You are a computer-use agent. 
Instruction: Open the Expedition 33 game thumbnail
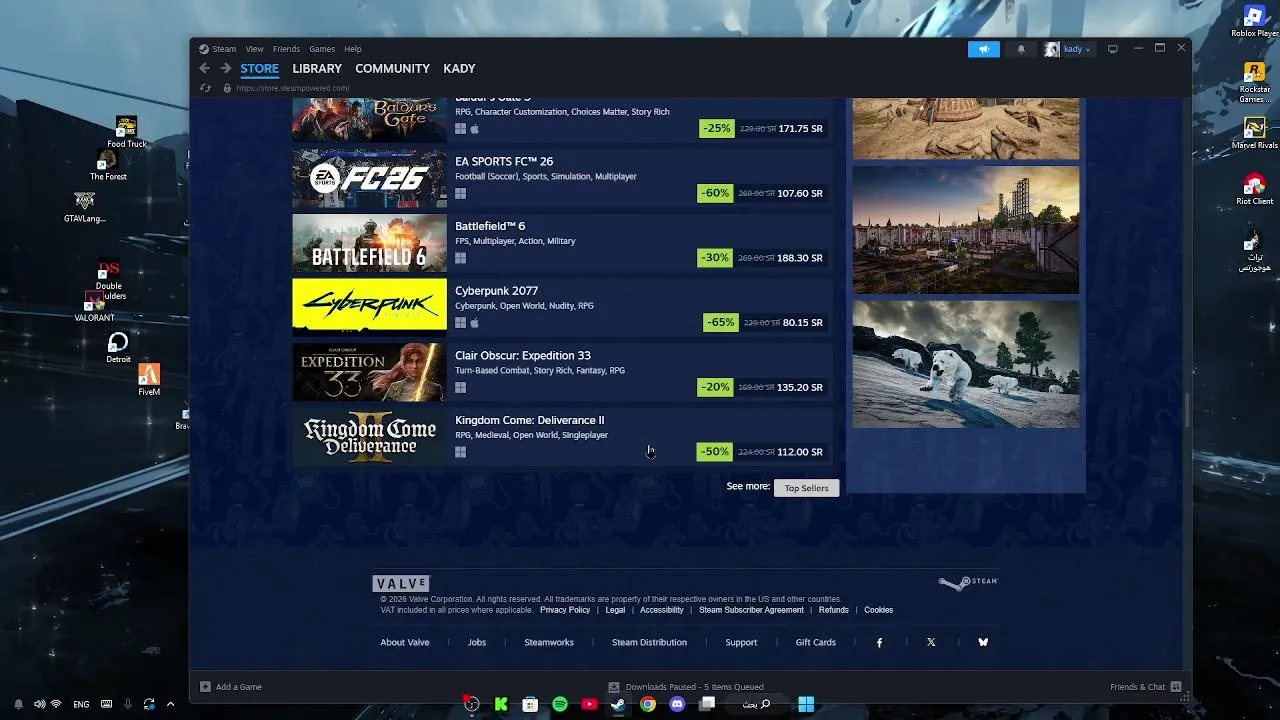click(x=369, y=372)
